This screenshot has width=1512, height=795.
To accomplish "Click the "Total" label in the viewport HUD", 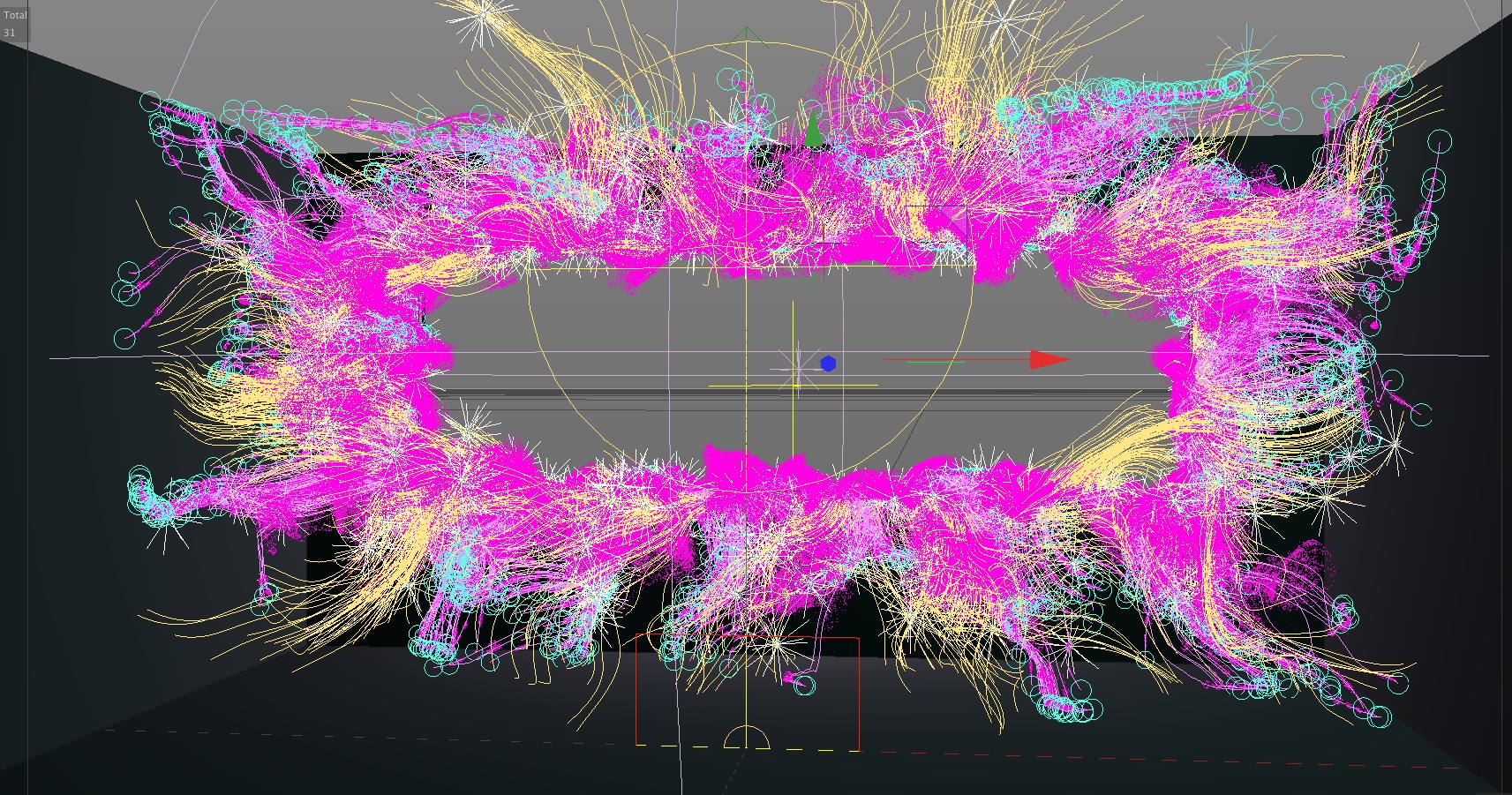I will pos(15,15).
